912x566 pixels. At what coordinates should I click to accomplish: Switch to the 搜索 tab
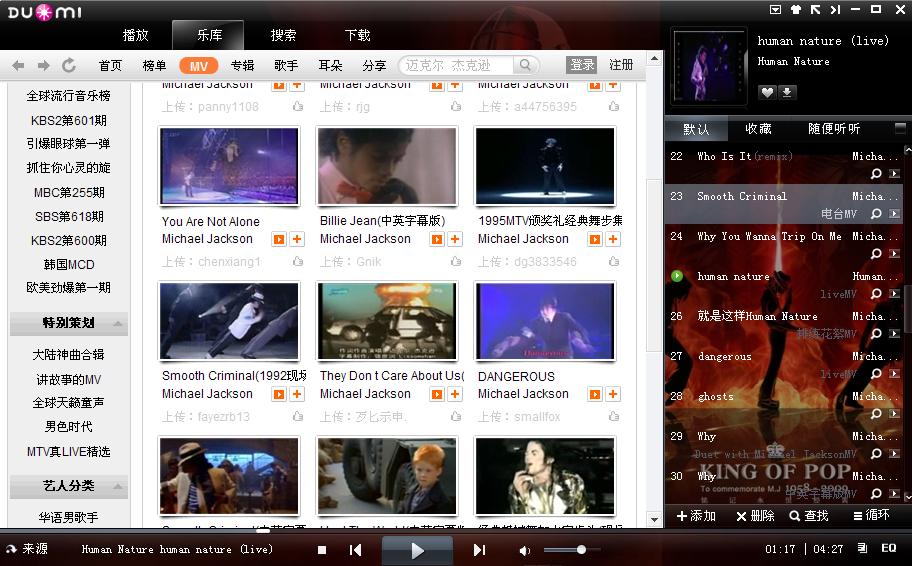coord(283,35)
